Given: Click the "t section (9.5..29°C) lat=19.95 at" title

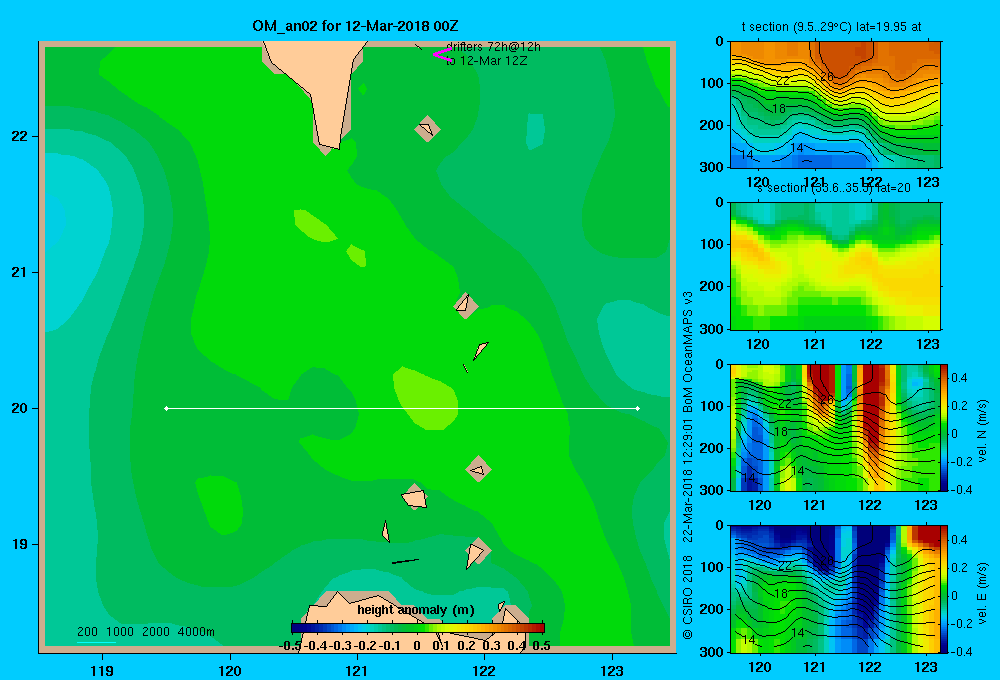Looking at the screenshot, I should pos(831,27).
